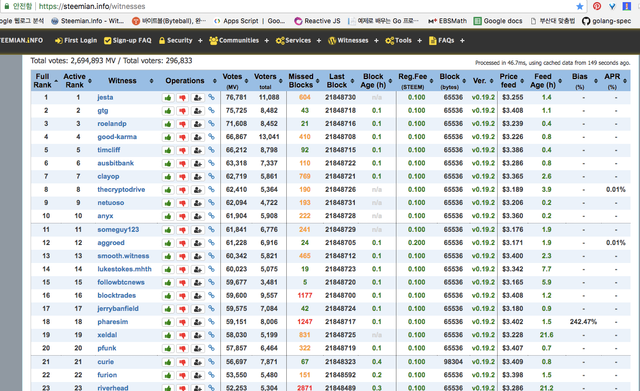Viewport: 640px width, 391px height.
Task: Open Services menu item
Action: pos(293,40)
